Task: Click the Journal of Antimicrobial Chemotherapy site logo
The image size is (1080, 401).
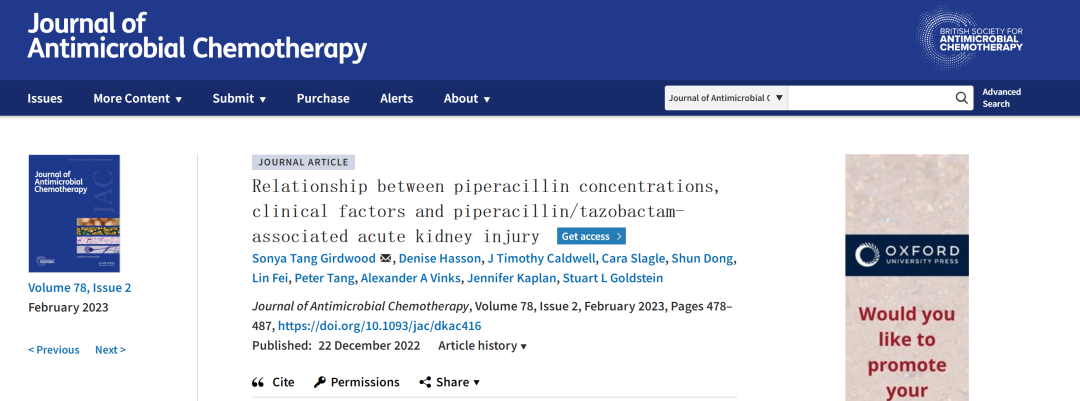Action: point(197,36)
